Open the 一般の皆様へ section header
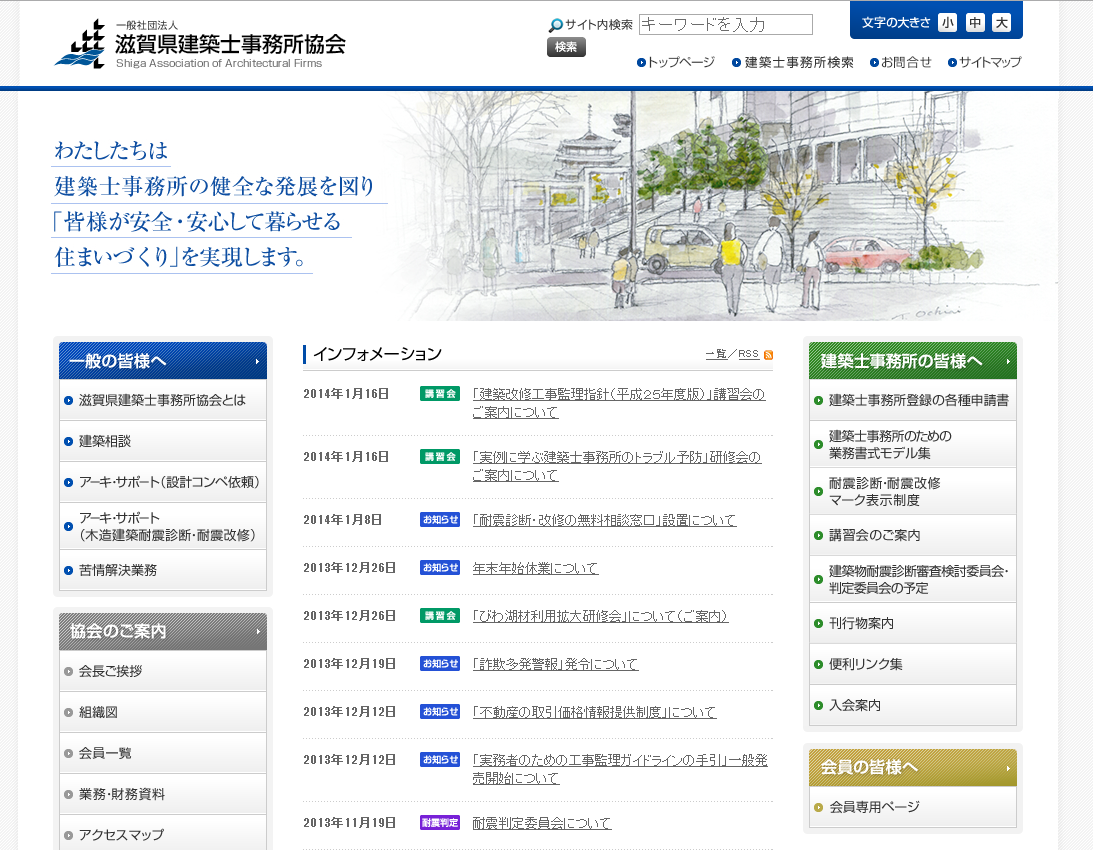Image resolution: width=1093 pixels, height=850 pixels. 163,361
